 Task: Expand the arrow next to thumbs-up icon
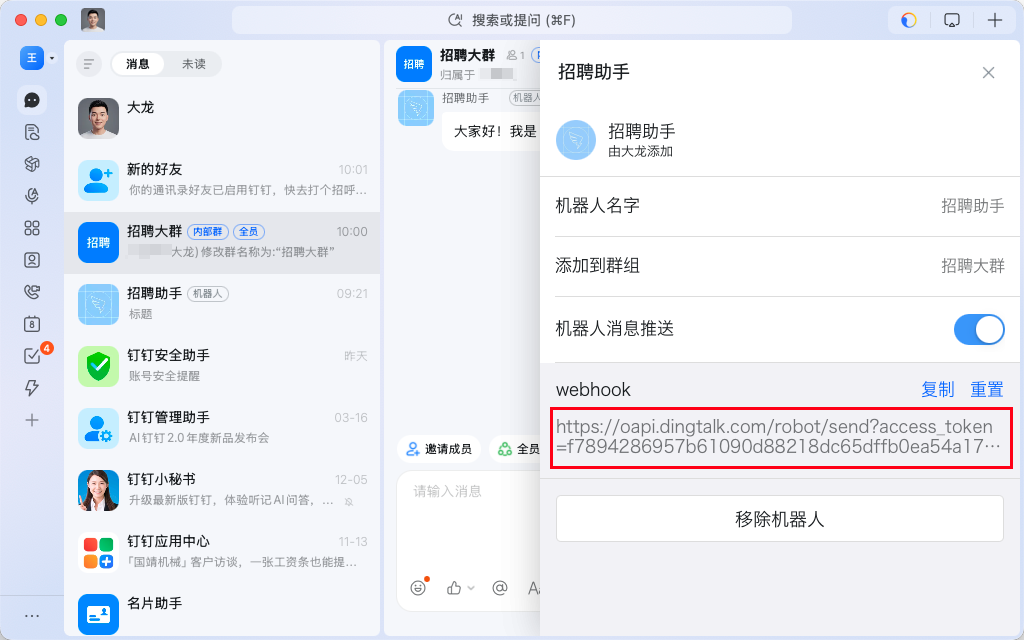pyautogui.click(x=471, y=588)
